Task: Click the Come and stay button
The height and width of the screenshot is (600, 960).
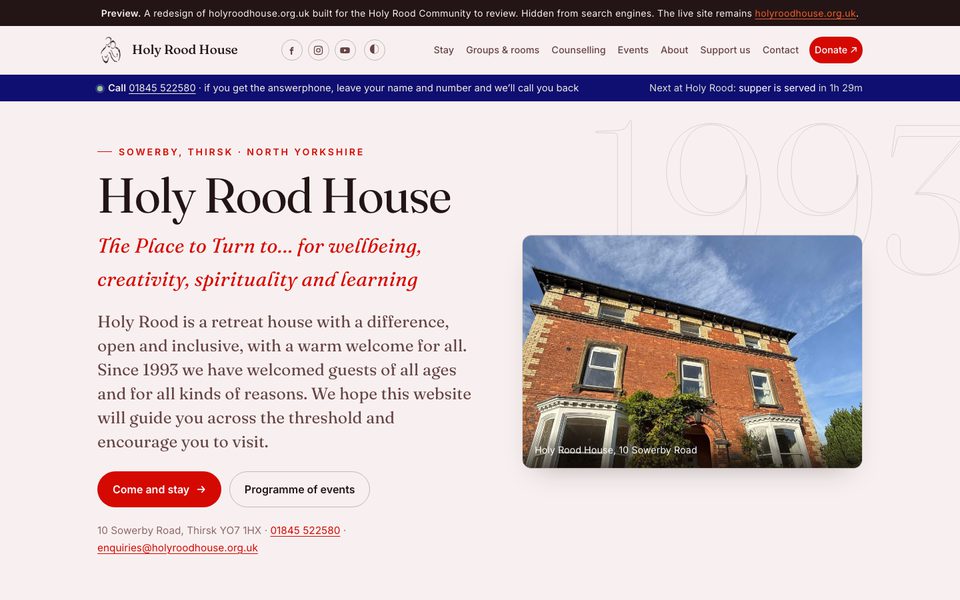Action: pos(159,489)
